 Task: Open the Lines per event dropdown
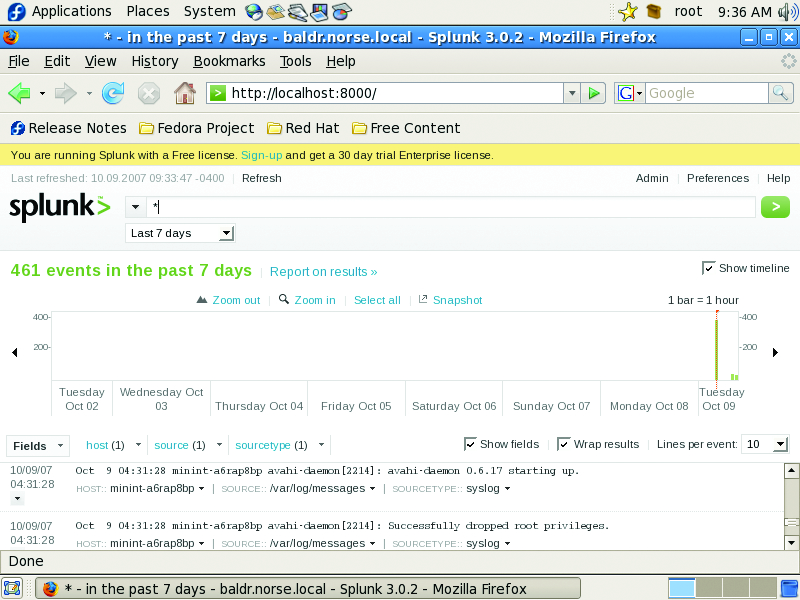(767, 444)
